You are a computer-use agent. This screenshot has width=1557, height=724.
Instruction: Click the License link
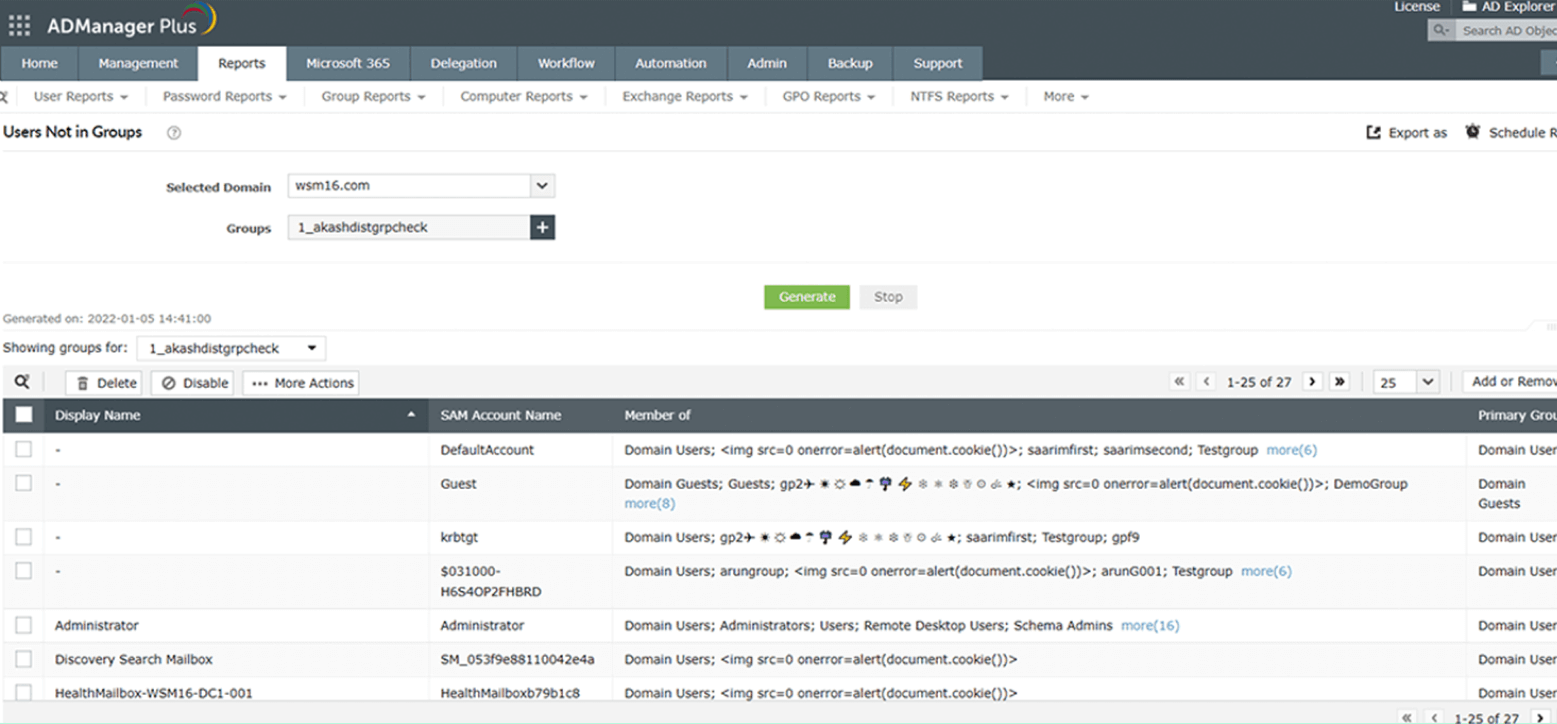[x=1417, y=7]
